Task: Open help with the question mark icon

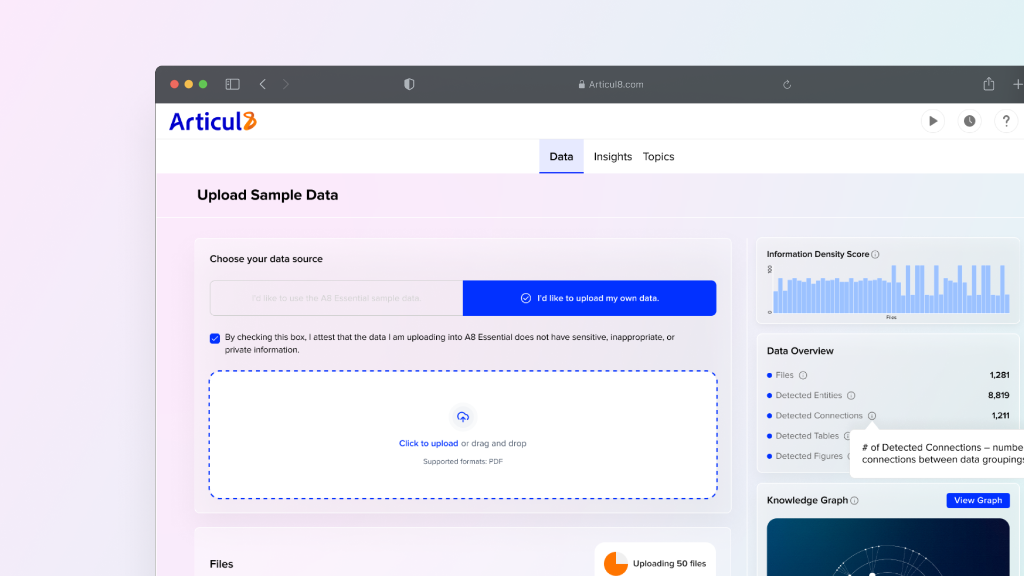Action: (1006, 121)
